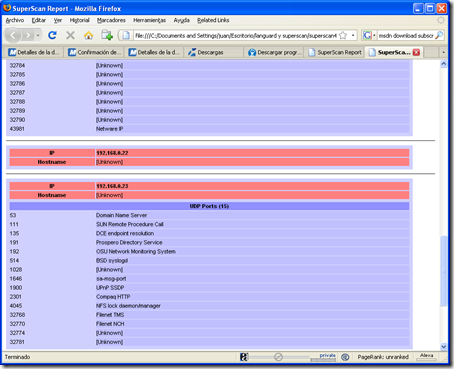454x369 pixels.
Task: Click the status bar slider circle
Action: [278, 357]
